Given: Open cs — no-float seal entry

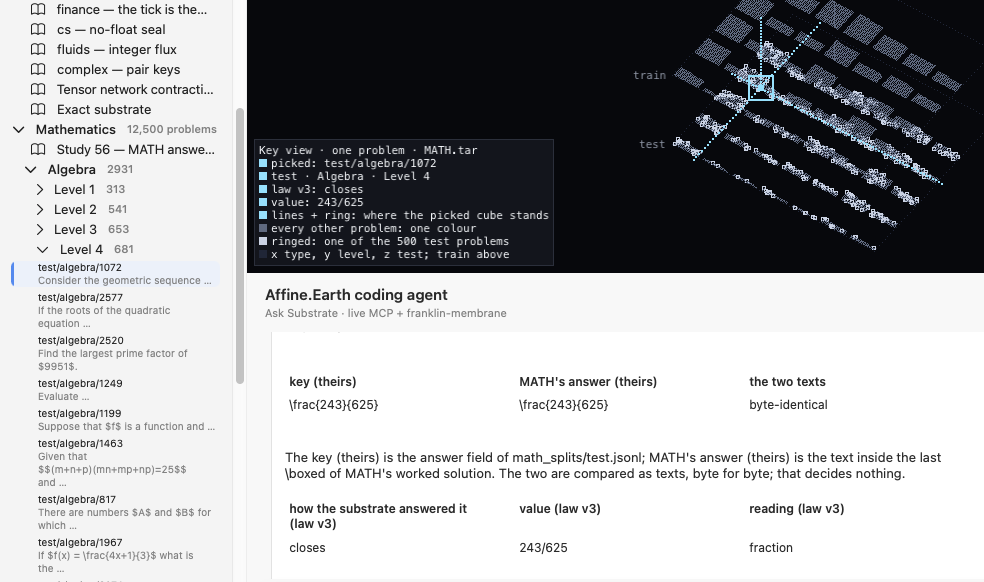Looking at the screenshot, I should (x=111, y=30).
